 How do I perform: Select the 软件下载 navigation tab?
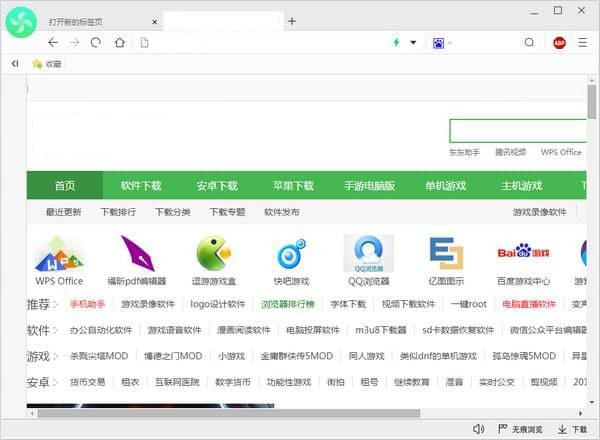(x=141, y=186)
